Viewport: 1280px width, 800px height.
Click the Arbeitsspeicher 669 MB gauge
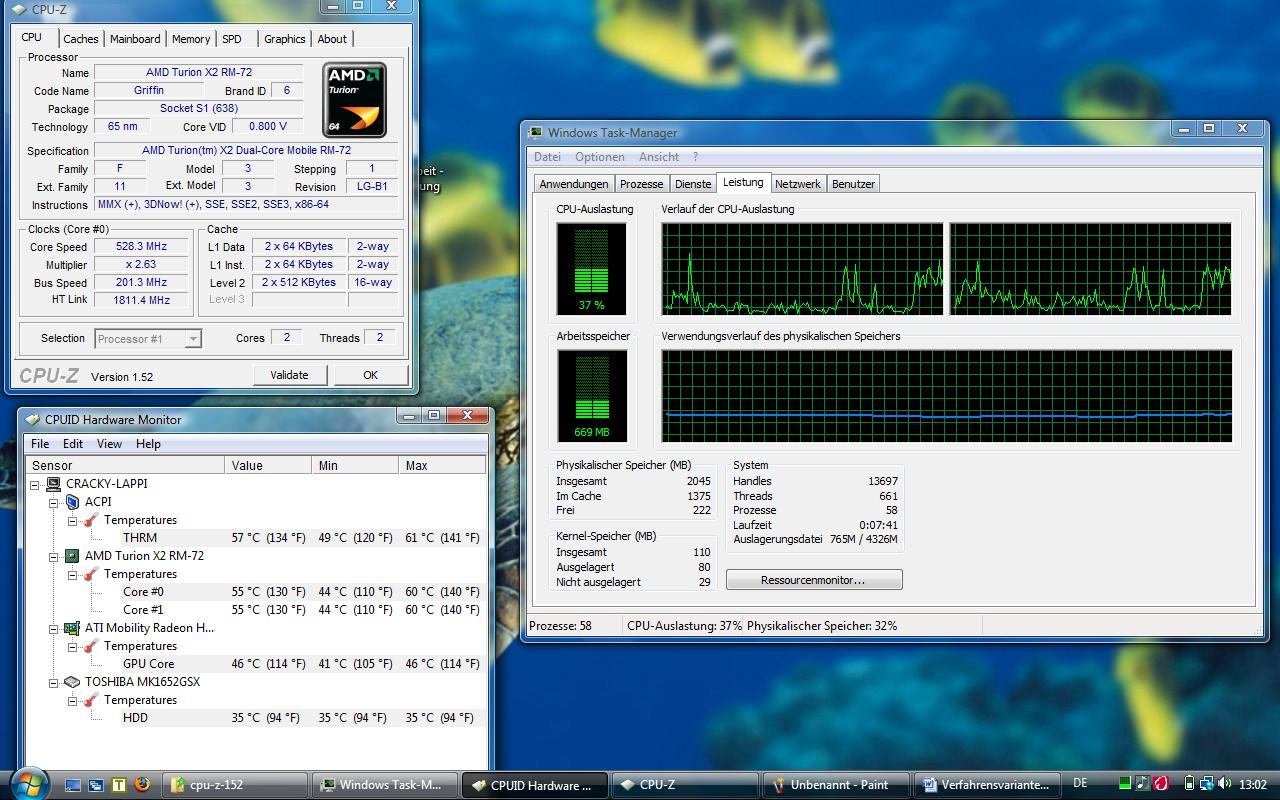point(592,396)
